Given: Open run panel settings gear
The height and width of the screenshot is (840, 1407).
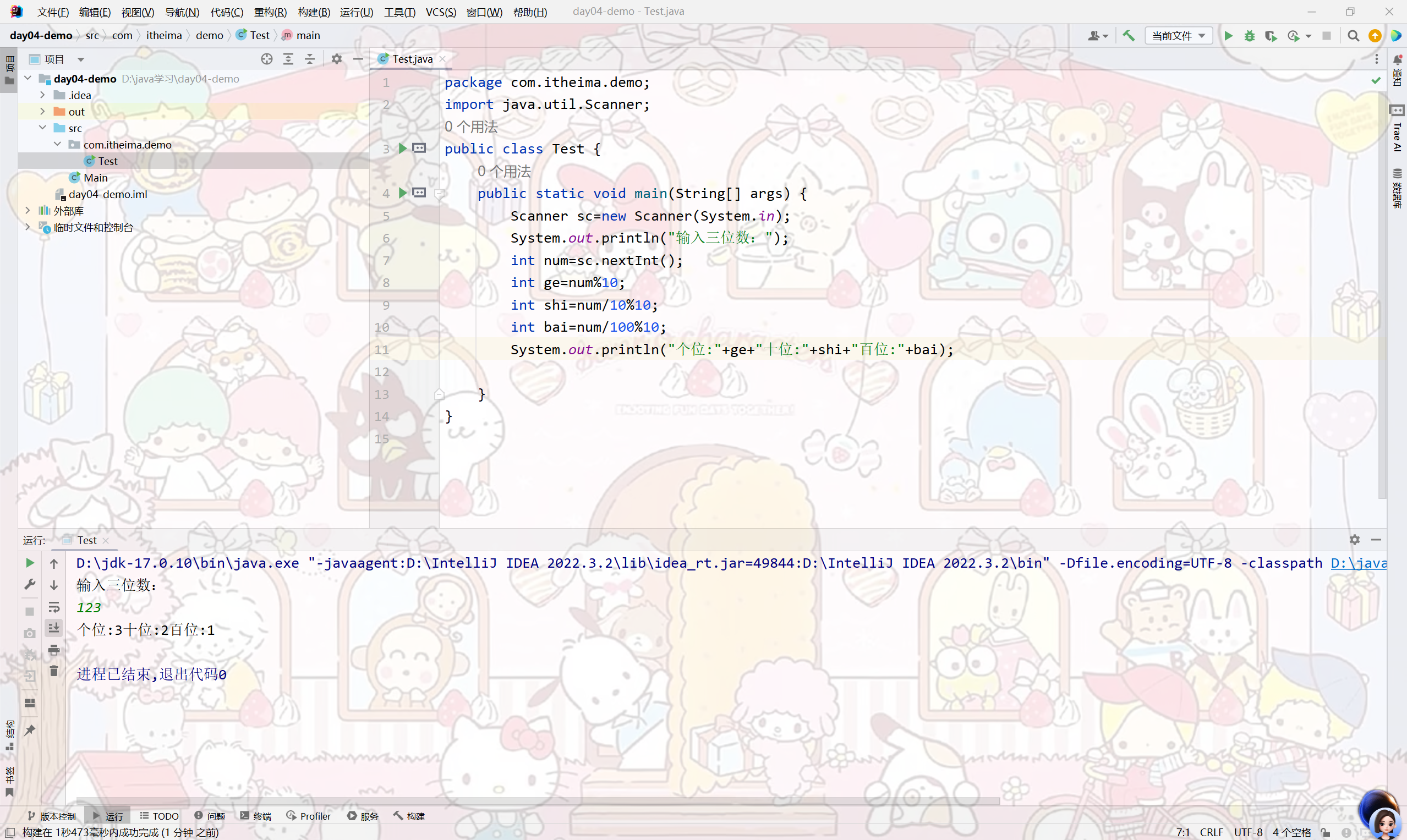Looking at the screenshot, I should pyautogui.click(x=1354, y=540).
